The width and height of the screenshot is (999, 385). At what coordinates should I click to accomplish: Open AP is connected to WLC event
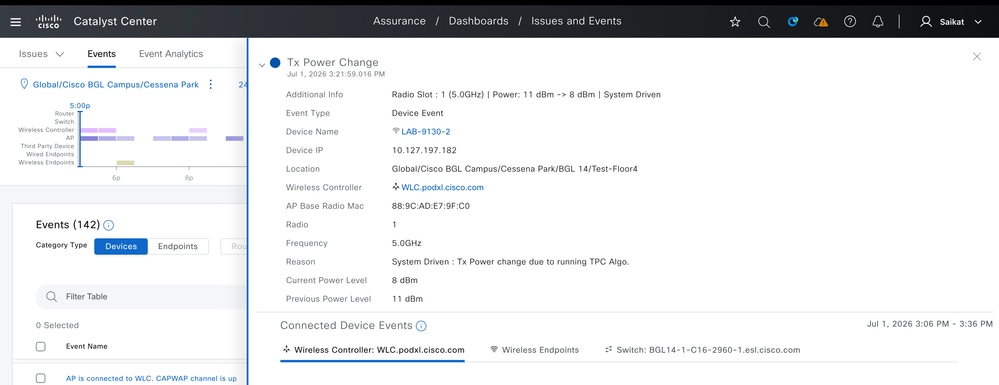click(151, 379)
